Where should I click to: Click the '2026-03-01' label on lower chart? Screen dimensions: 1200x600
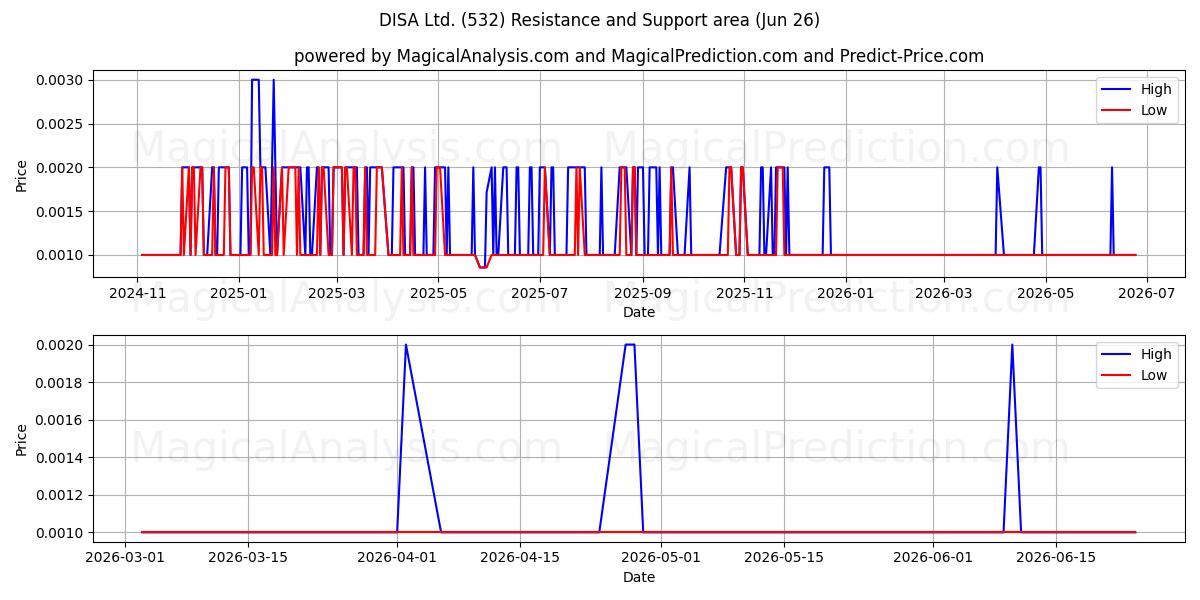(x=125, y=558)
